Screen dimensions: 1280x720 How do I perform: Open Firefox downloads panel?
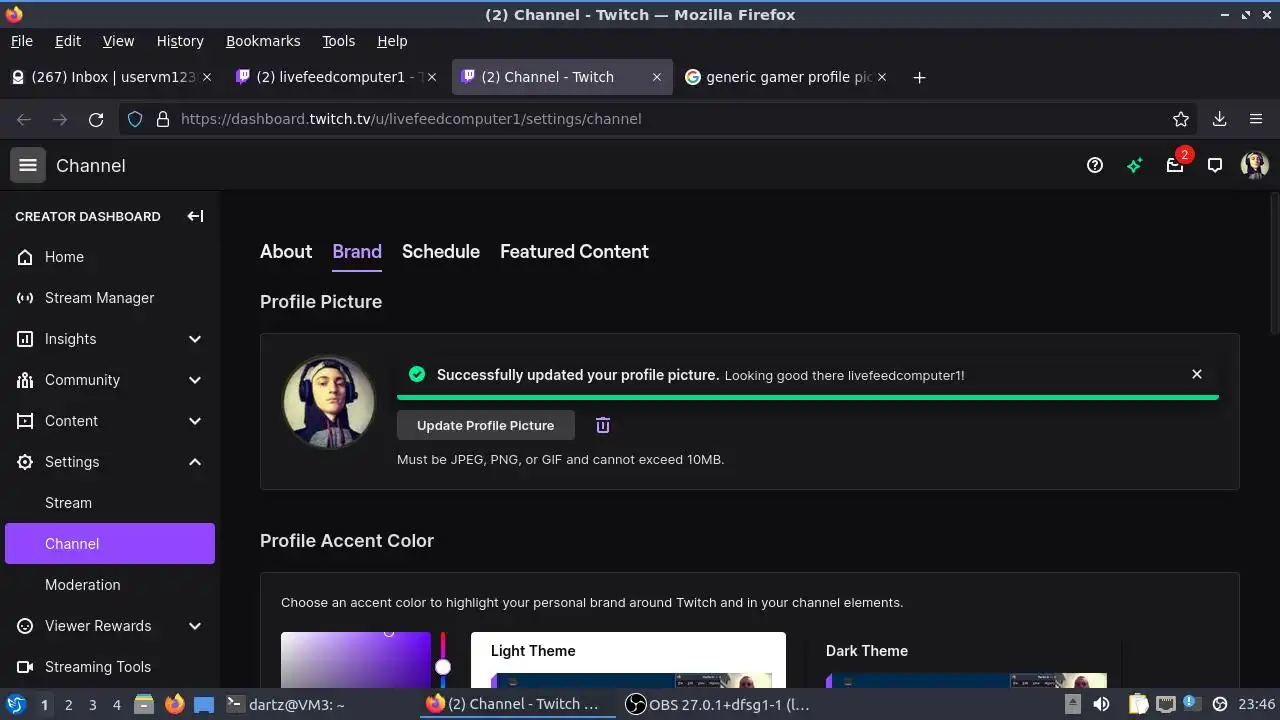1219,119
